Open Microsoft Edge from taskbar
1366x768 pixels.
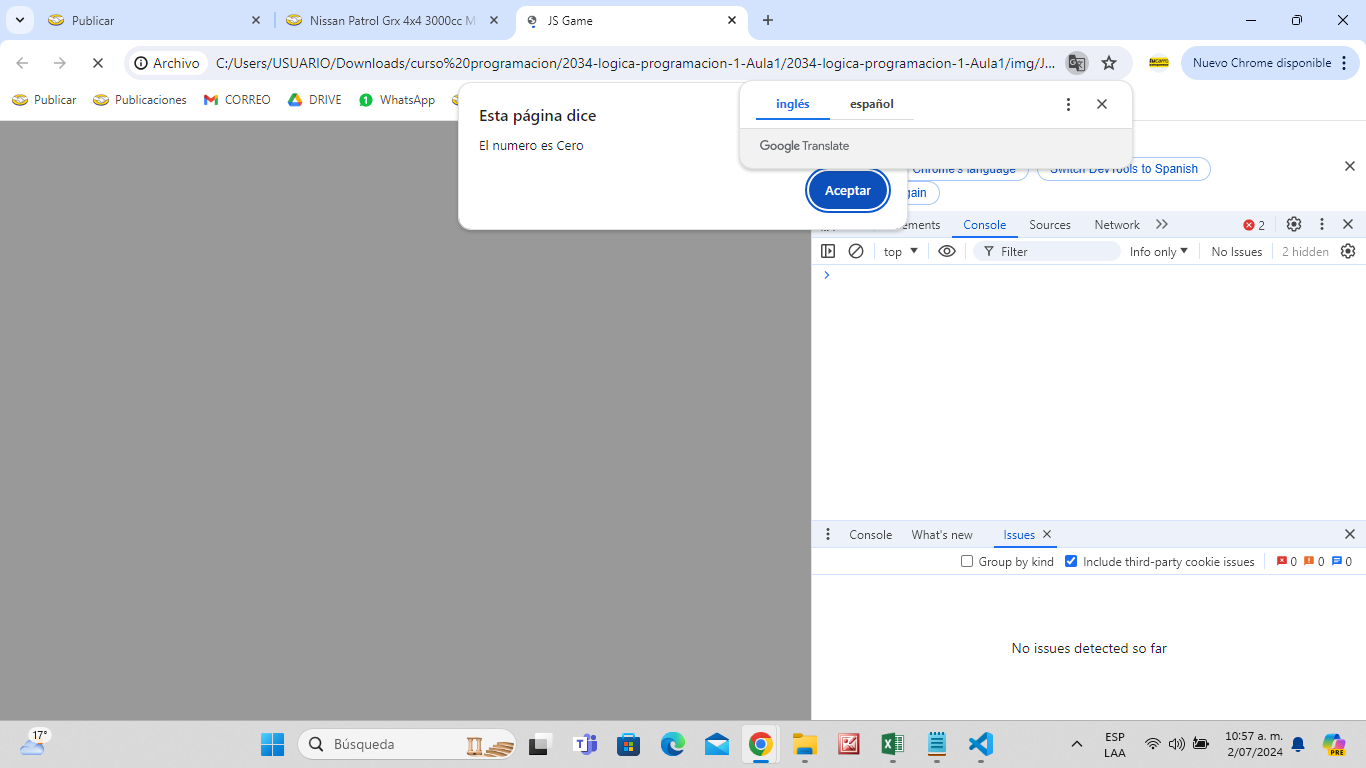point(672,744)
